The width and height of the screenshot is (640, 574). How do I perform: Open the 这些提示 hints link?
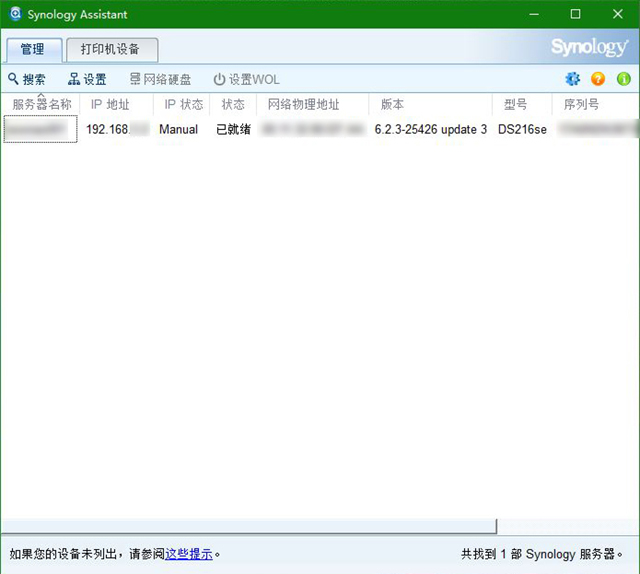tap(189, 554)
